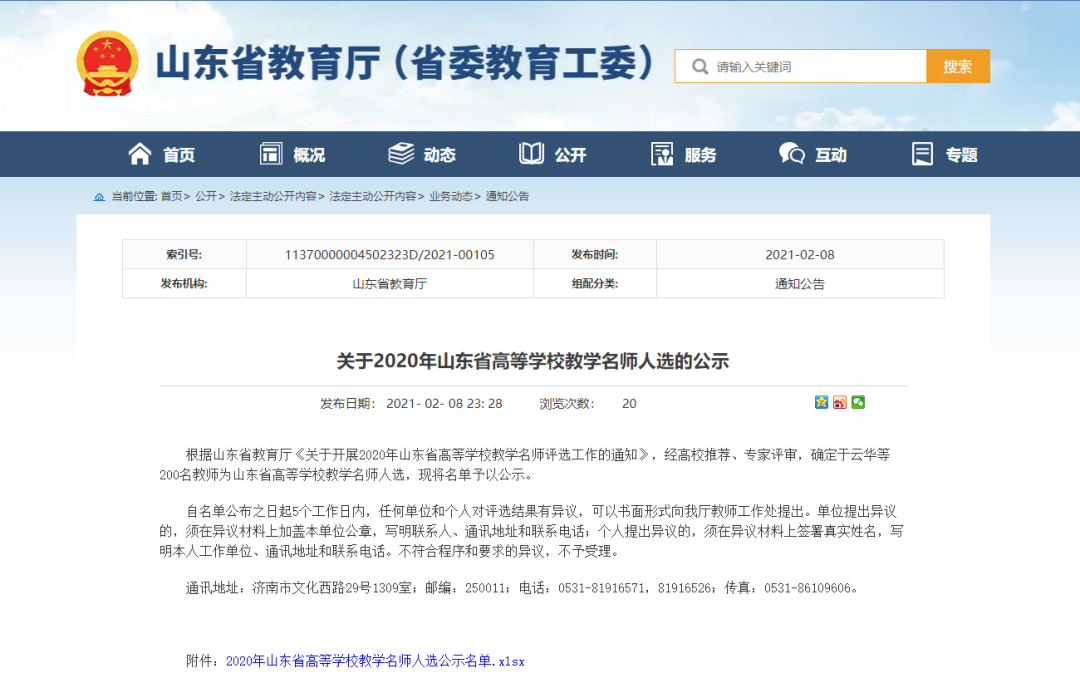Click the site title 山东省教育厅（省委教育工委）
The image size is (1080, 678).
(406, 63)
